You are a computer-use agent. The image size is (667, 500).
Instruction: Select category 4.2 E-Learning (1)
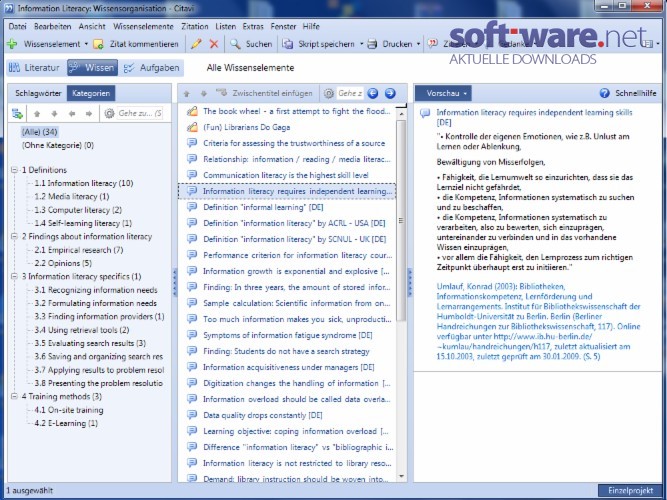click(x=66, y=423)
